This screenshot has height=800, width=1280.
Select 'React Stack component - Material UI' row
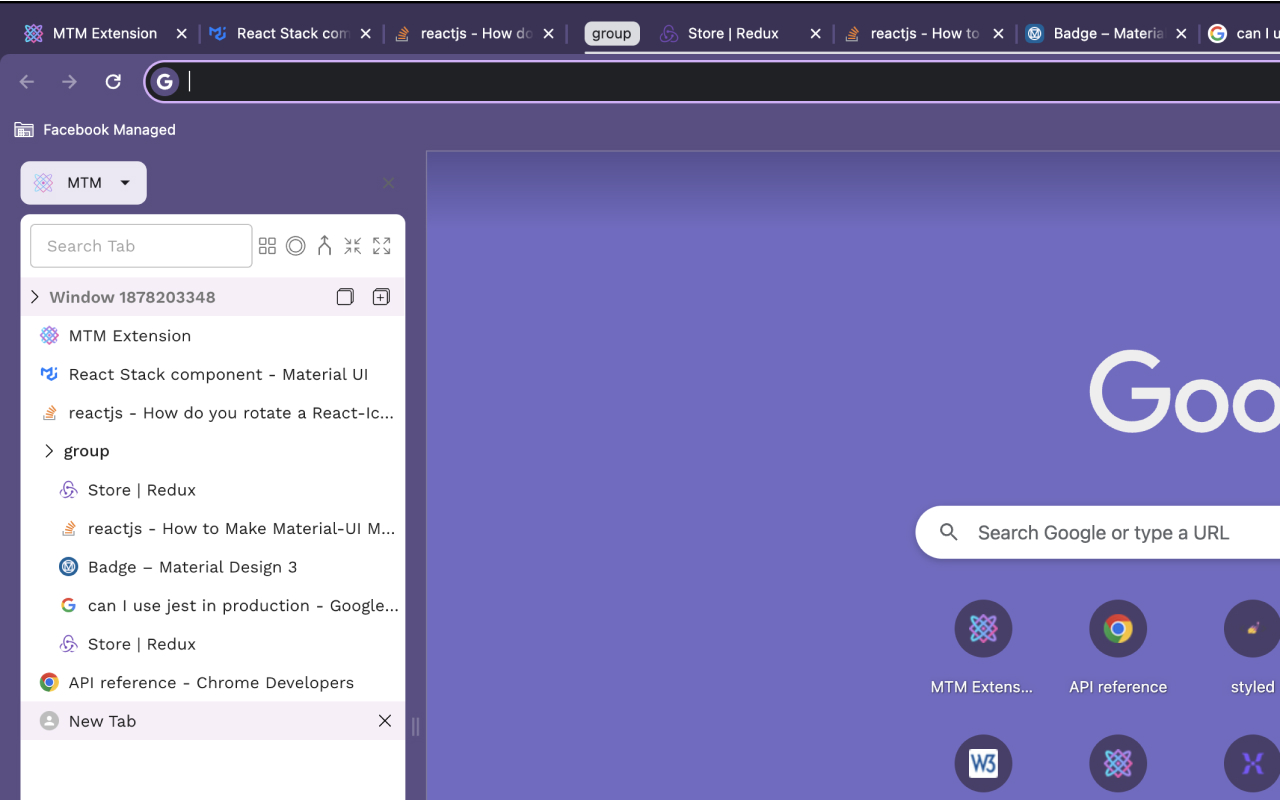tap(213, 375)
